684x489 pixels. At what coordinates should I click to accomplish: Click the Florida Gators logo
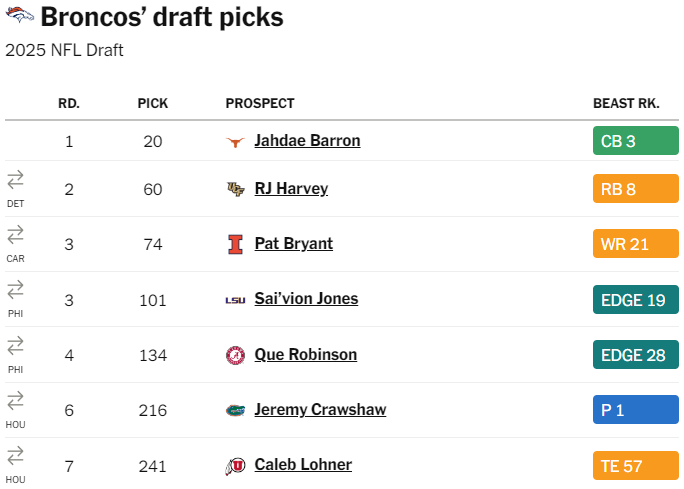235,410
